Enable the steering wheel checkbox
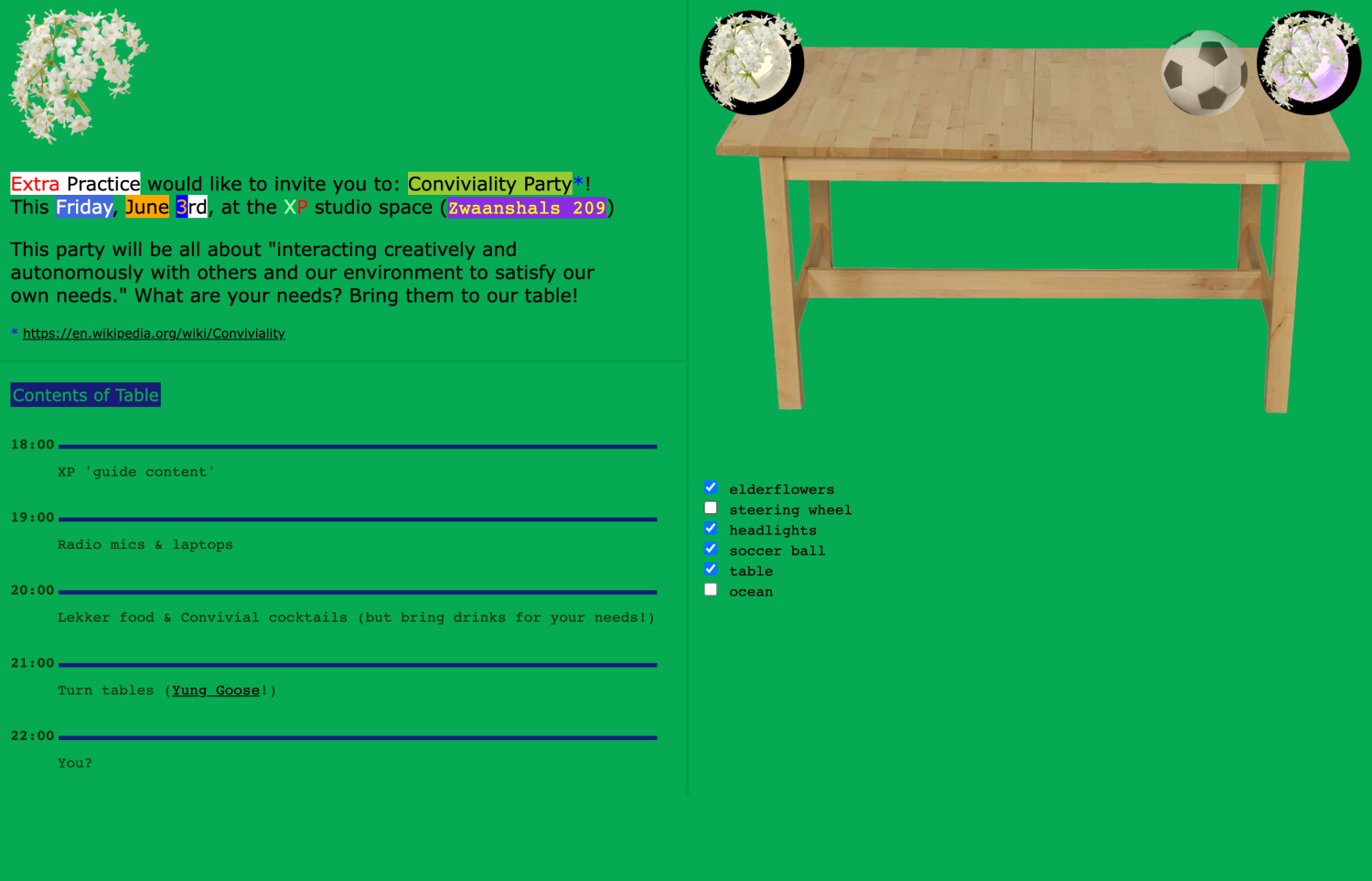 (711, 508)
